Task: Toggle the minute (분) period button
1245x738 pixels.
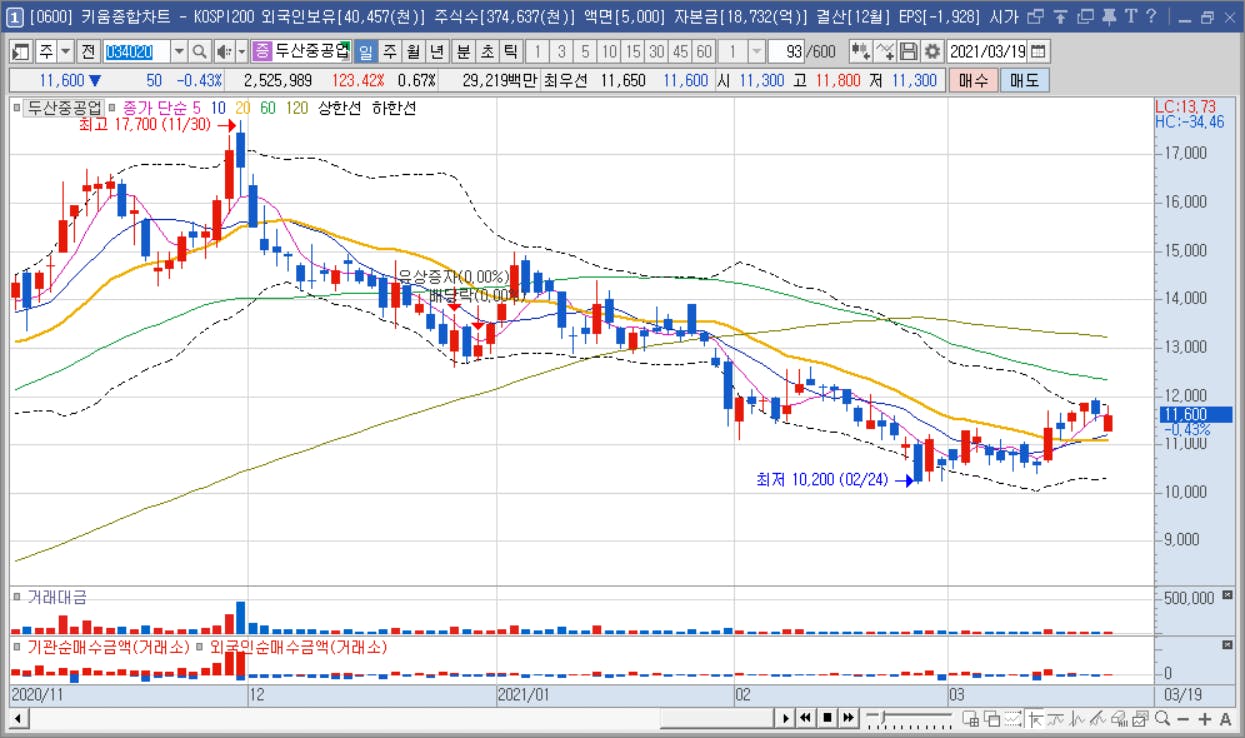Action: click(x=463, y=51)
